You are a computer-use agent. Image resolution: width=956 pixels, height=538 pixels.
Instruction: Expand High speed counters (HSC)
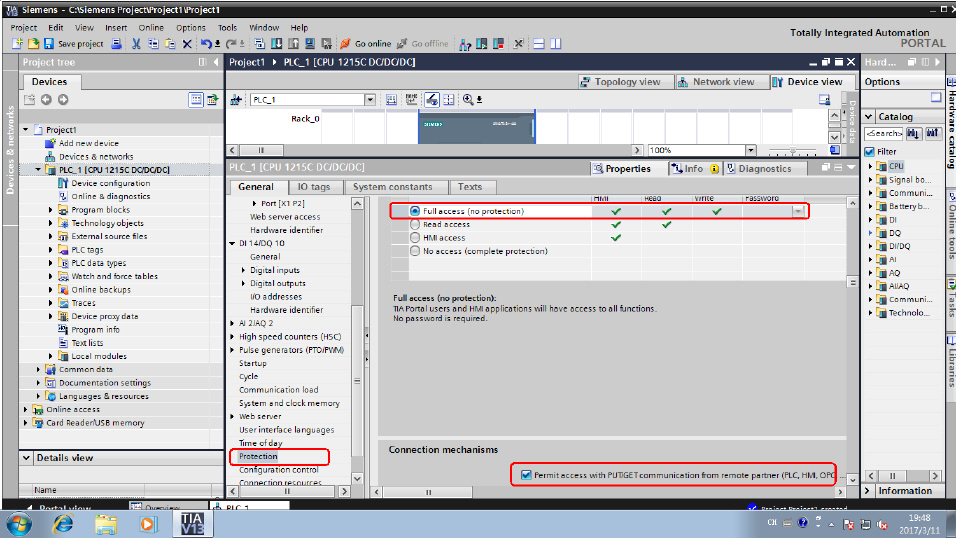point(232,337)
